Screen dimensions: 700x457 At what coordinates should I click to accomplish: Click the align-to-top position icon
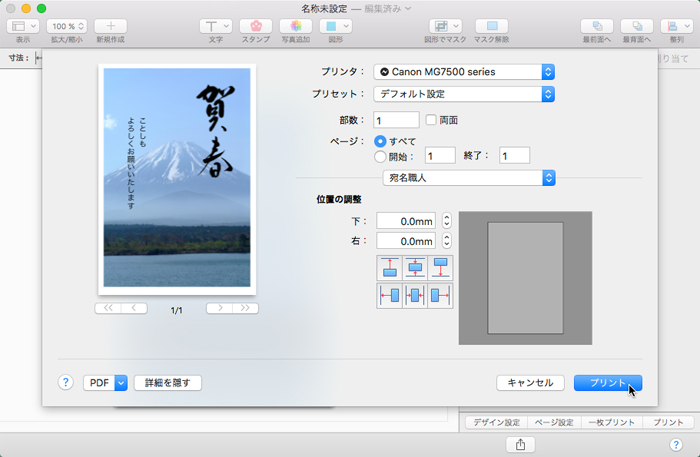coord(389,268)
